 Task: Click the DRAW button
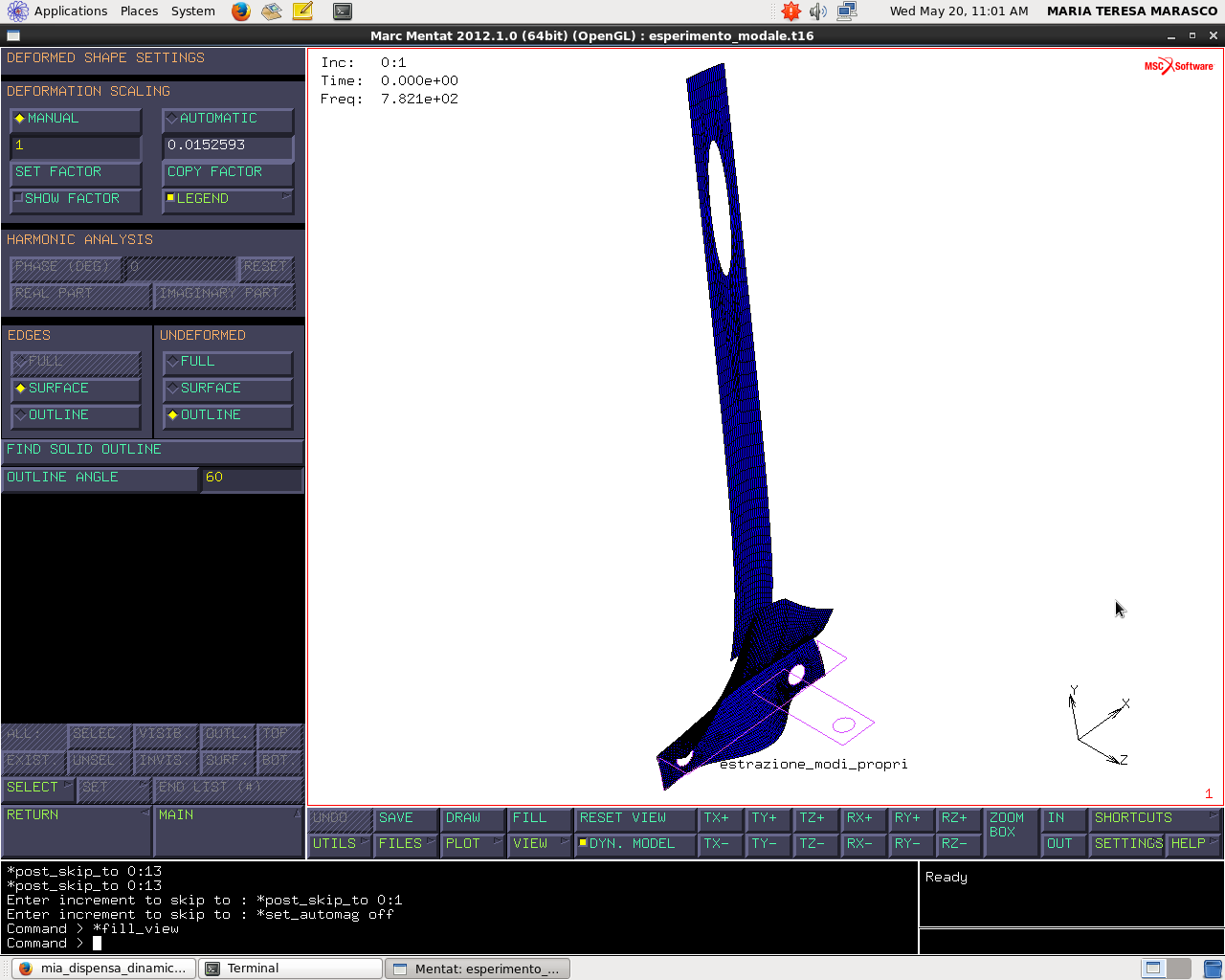(x=473, y=818)
